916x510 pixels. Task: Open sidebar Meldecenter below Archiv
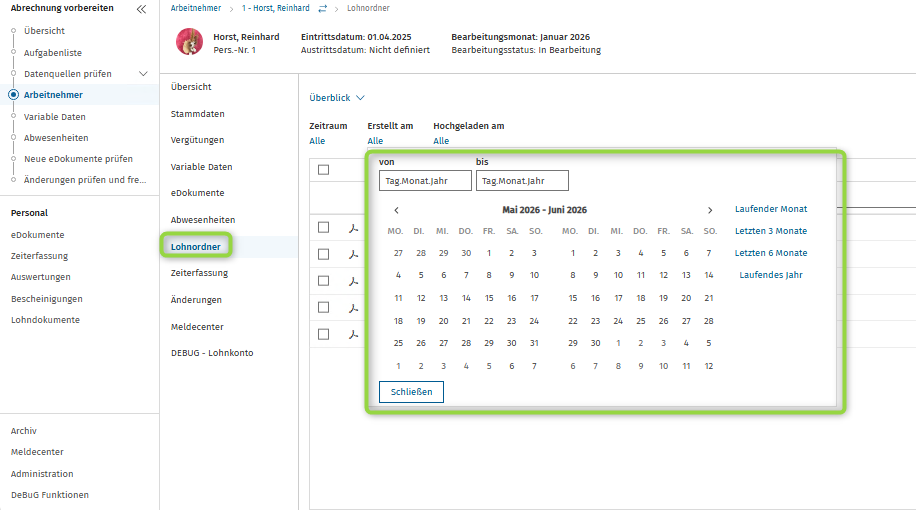tap(37, 452)
